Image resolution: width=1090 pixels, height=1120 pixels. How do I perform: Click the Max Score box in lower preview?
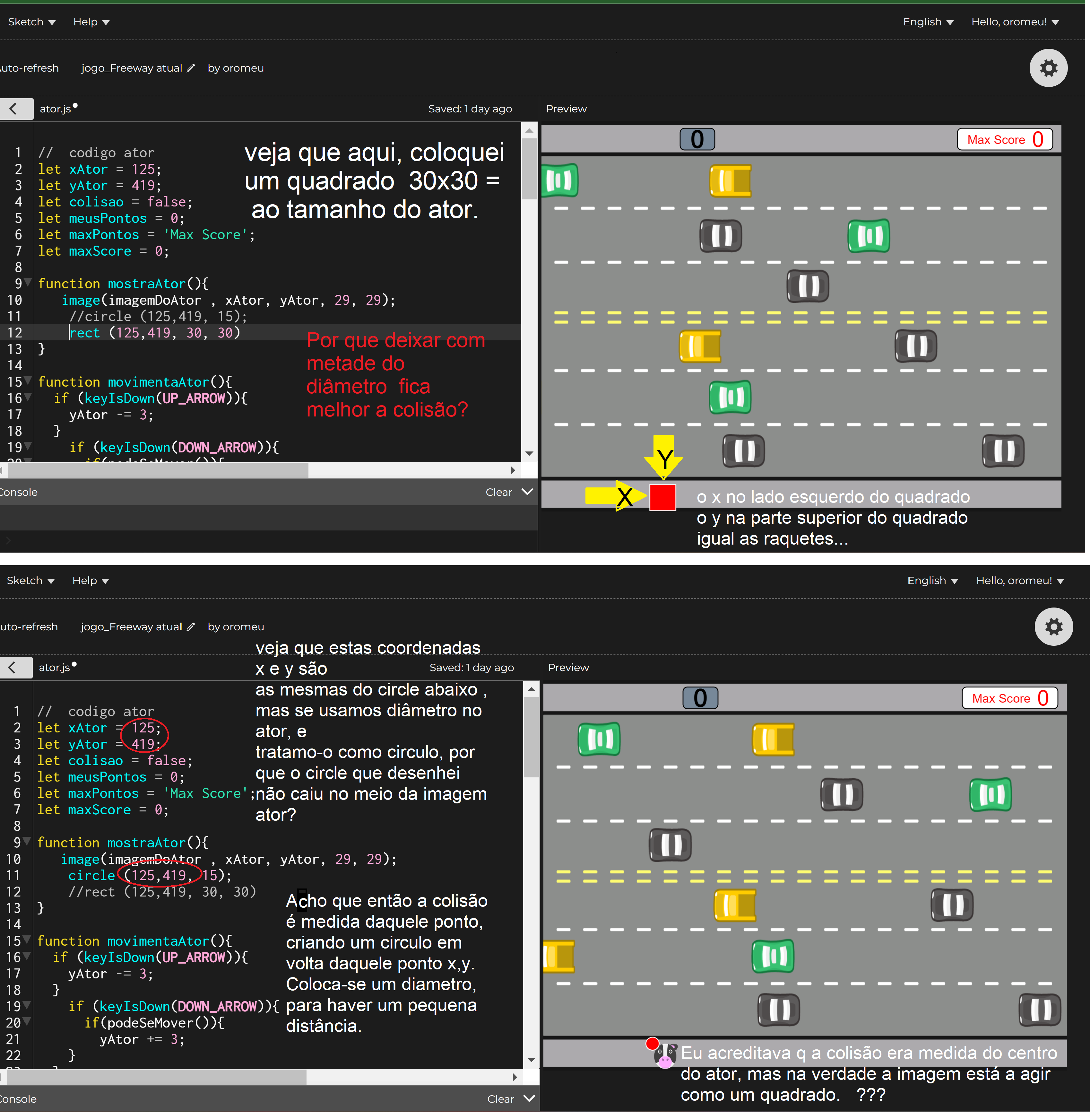pyautogui.click(x=1009, y=698)
